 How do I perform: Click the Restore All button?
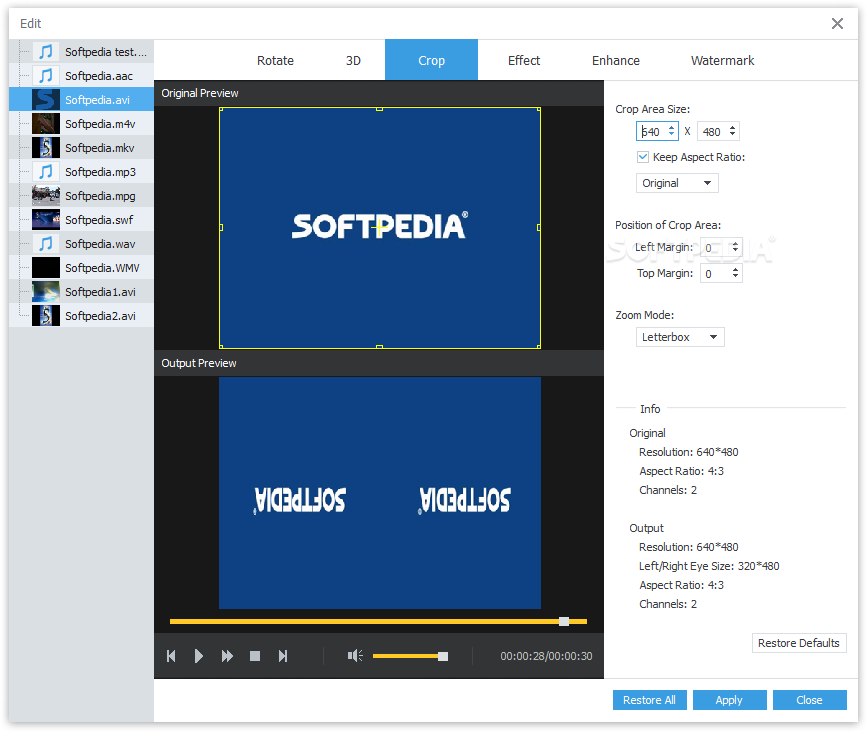pyautogui.click(x=649, y=700)
